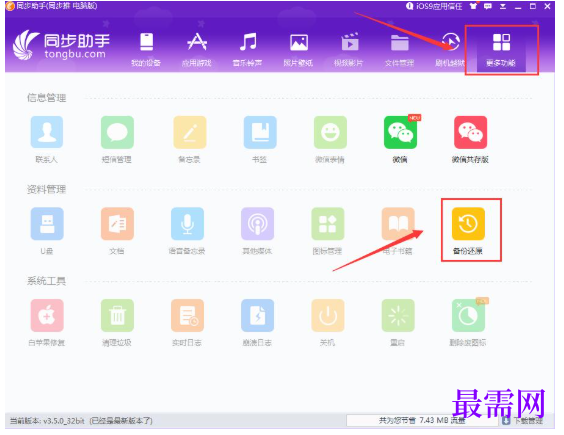Switch to 文件管理 tab
This screenshot has height=435, width=564.
(400, 49)
